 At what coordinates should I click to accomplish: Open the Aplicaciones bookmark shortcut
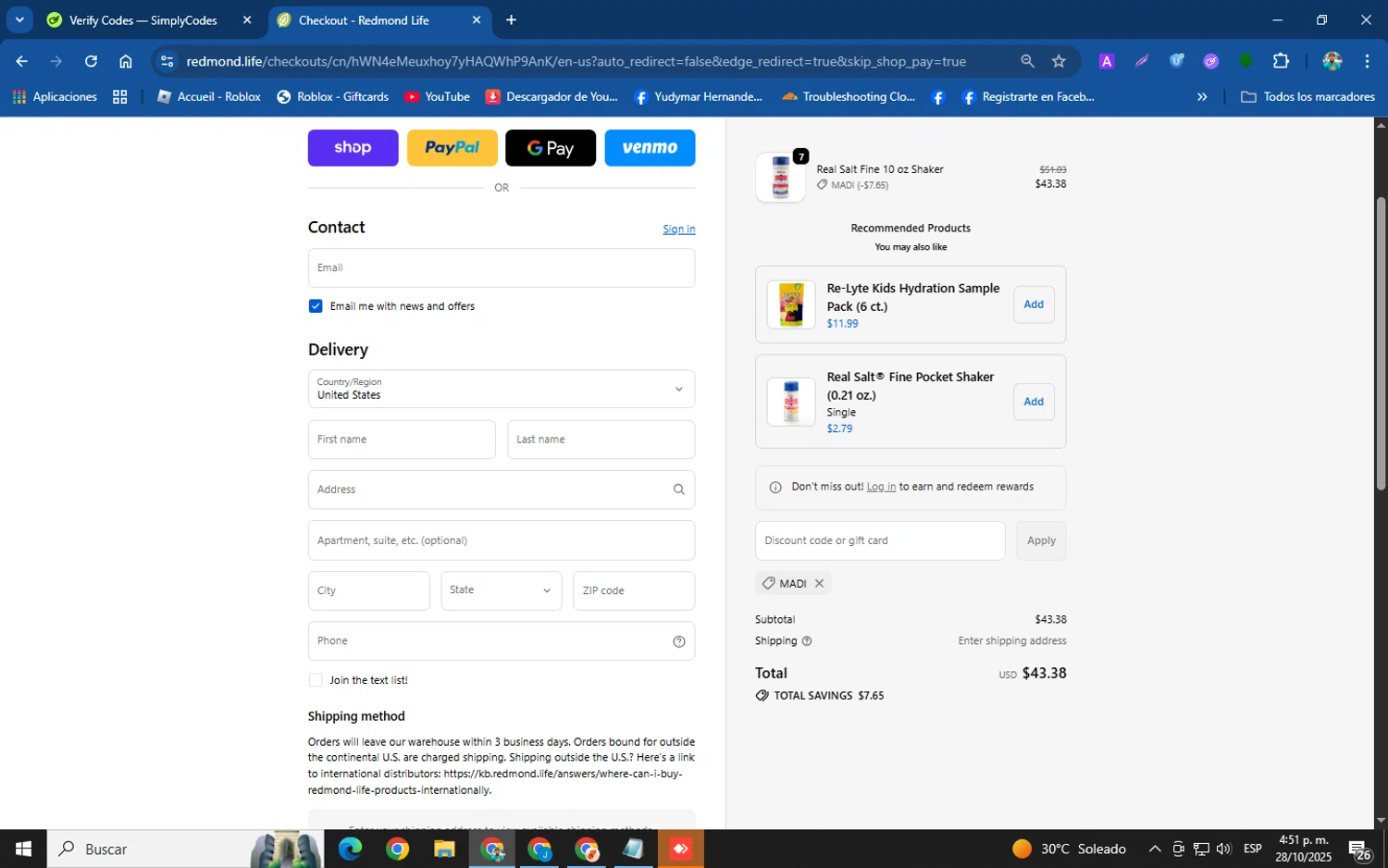[55, 96]
